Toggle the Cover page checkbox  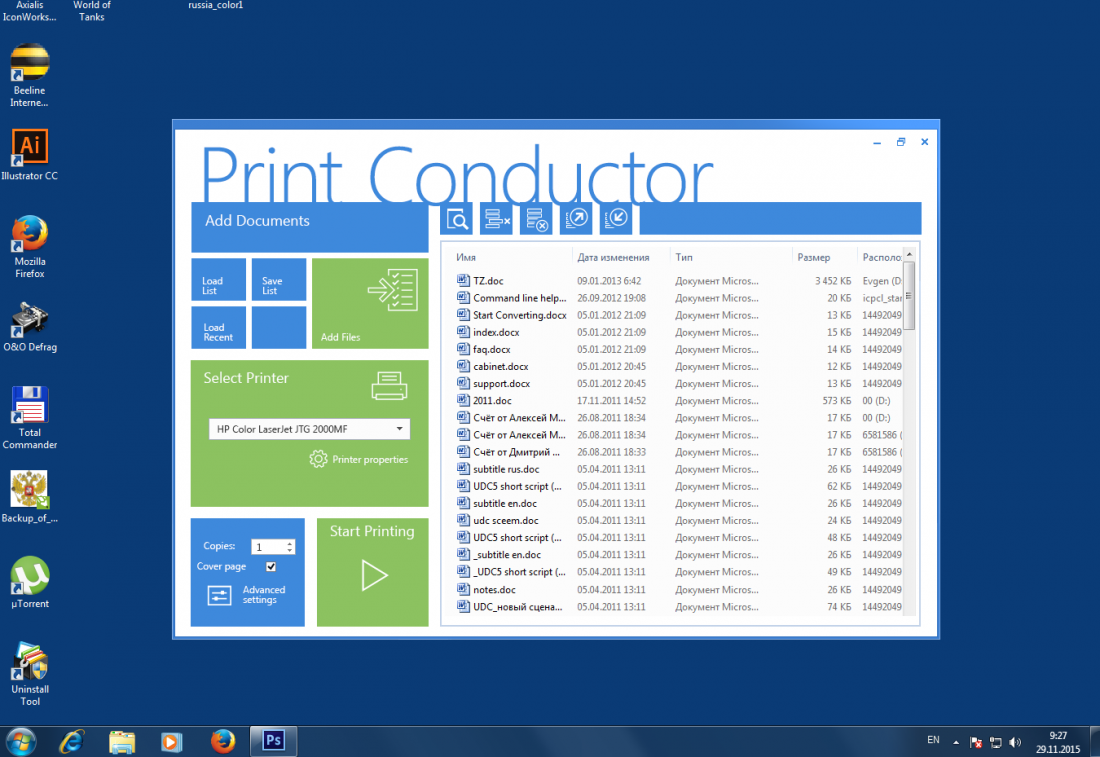click(x=271, y=566)
